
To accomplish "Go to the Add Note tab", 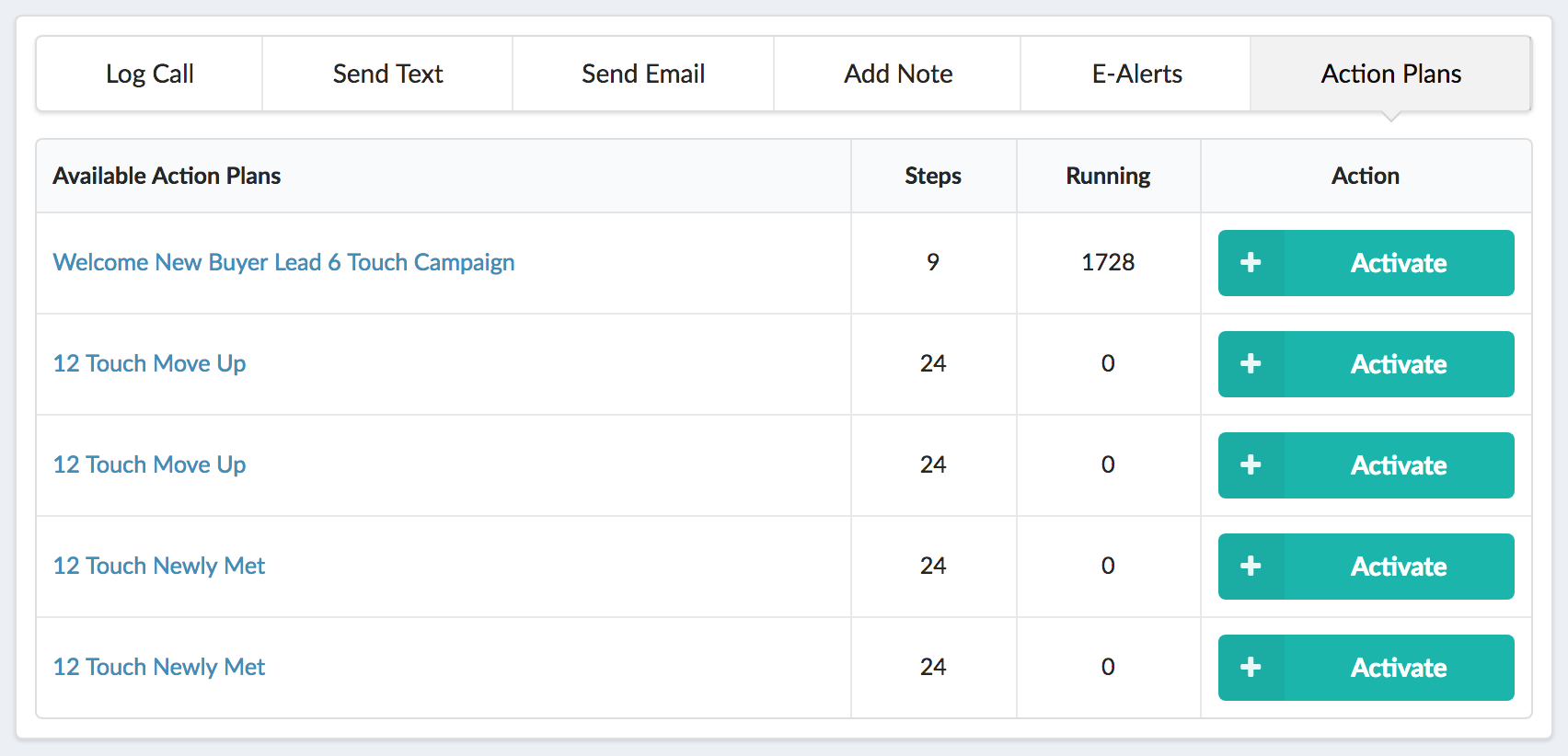I will click(898, 74).
